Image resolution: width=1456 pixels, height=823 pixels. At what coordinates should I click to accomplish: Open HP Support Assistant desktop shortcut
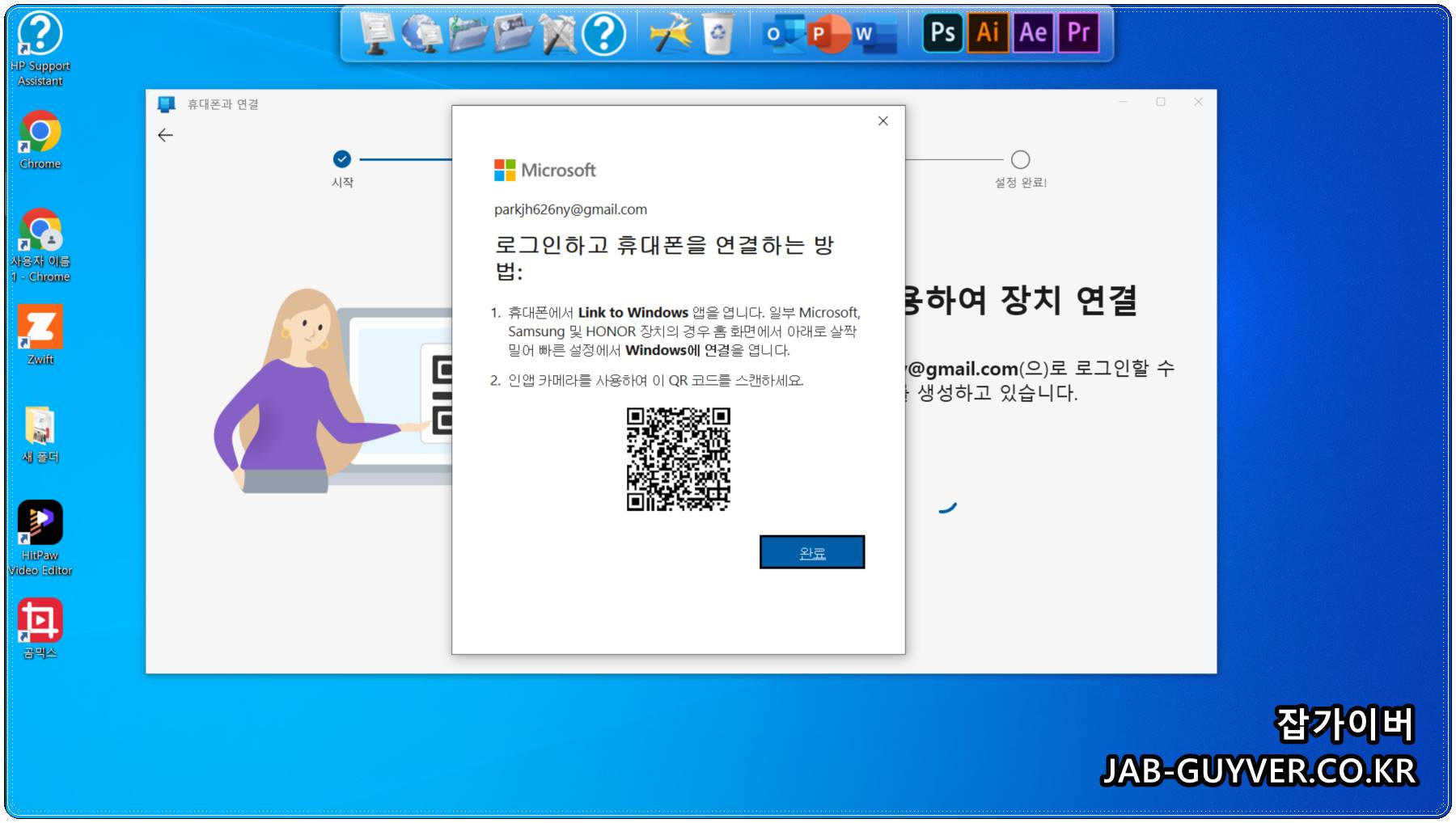(40, 48)
